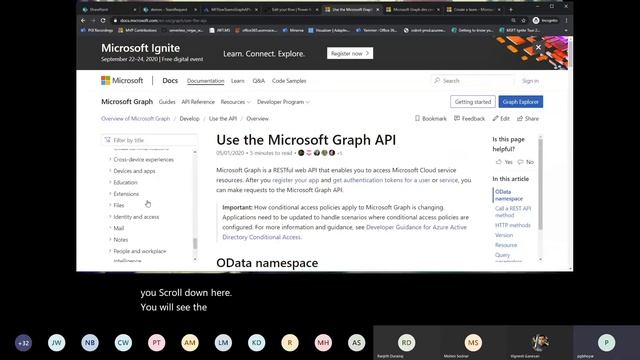Select the LM participant avatar
Viewport: 640px width, 360px height.
[223, 343]
